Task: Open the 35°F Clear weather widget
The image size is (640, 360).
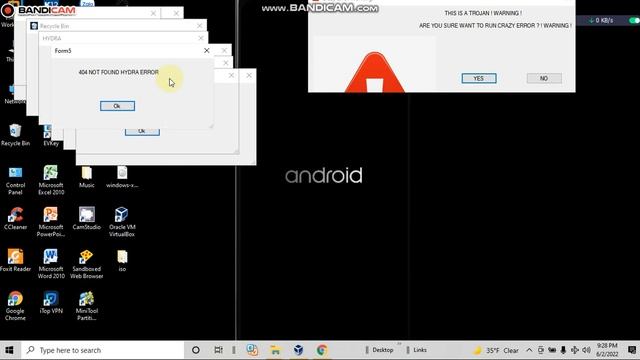Action: coord(496,350)
